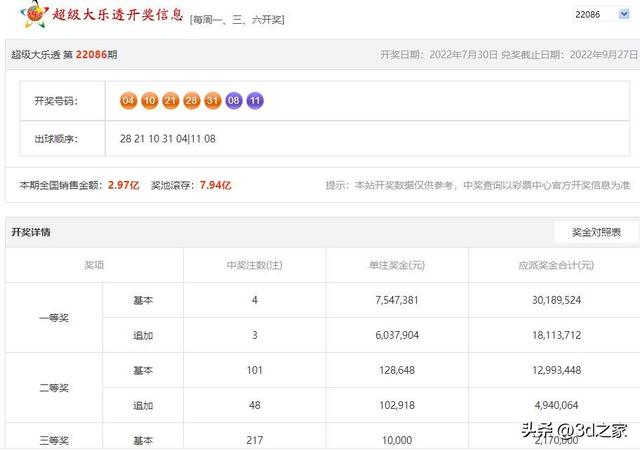Viewport: 640px width, 451px height.
Task: Open the issue number dropdown arrow
Action: (624, 14)
